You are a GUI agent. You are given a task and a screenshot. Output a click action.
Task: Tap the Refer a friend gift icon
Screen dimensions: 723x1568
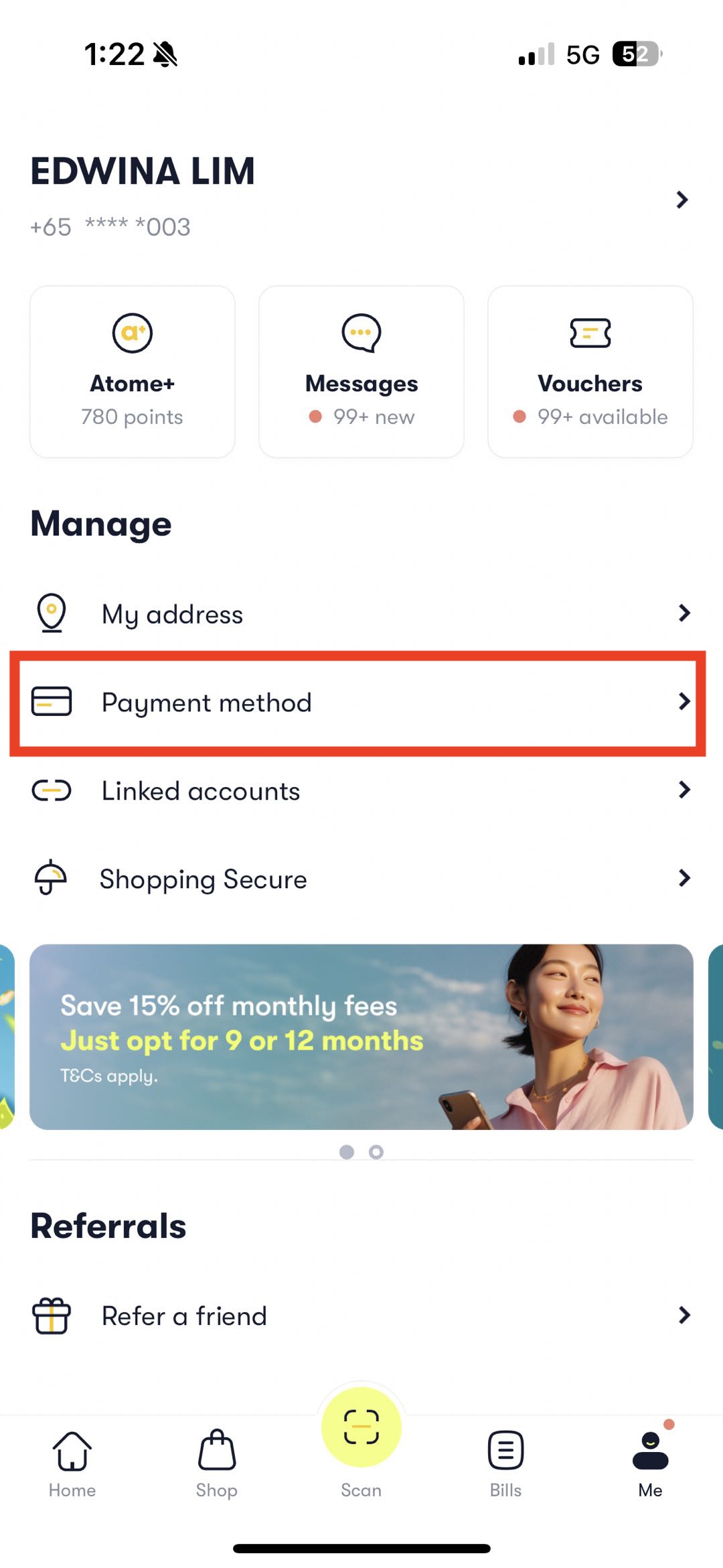pos(52,1315)
